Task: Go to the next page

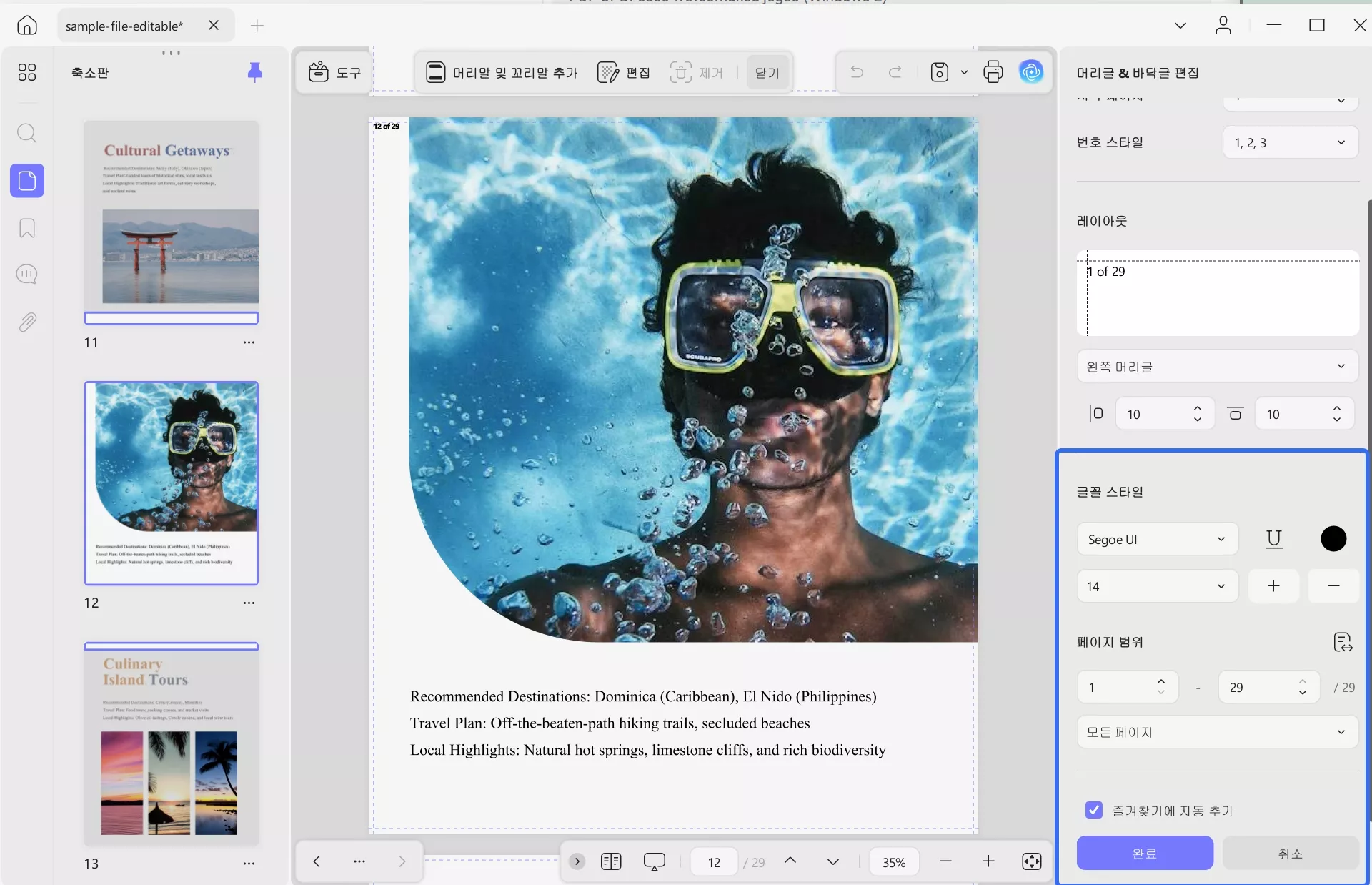Action: tap(833, 862)
